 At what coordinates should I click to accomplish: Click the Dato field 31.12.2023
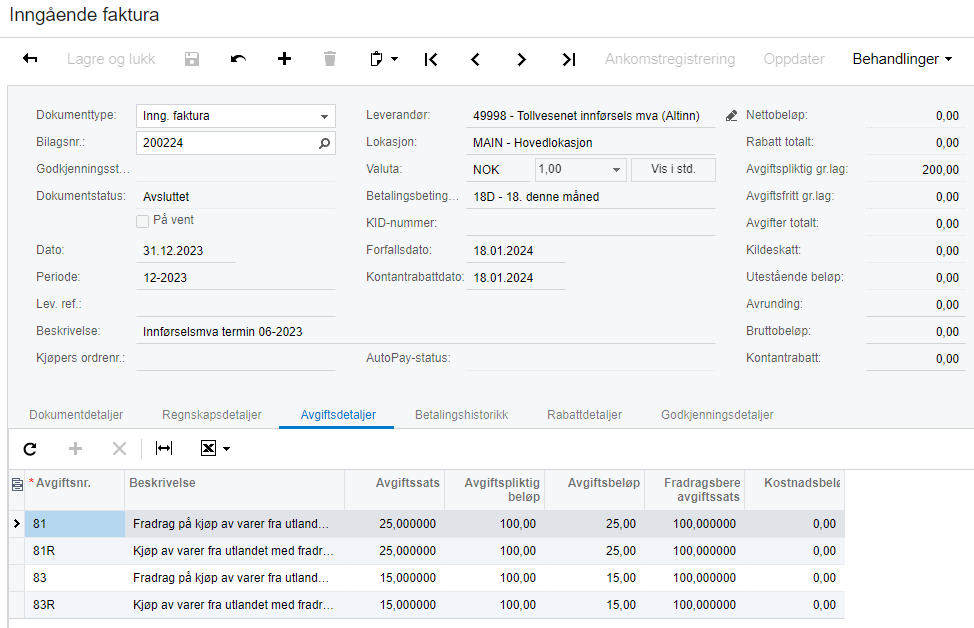coord(186,250)
